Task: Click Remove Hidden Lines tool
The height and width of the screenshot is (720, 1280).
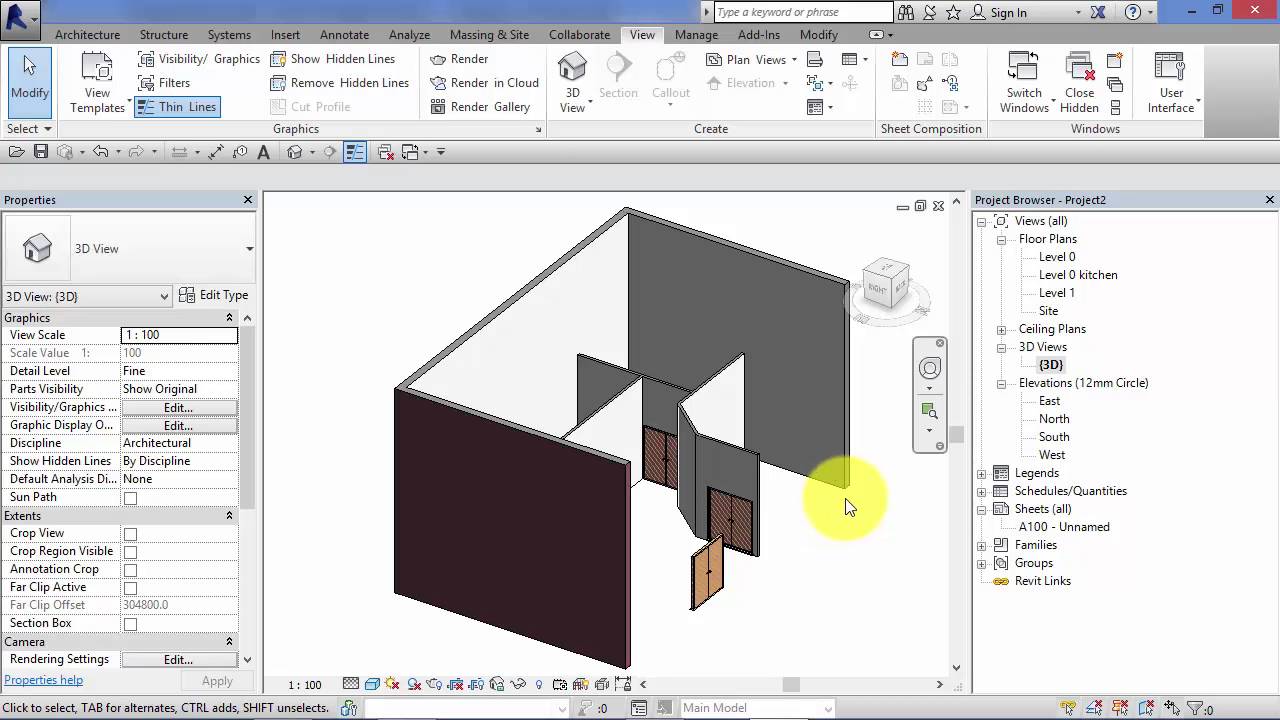Action: point(340,83)
